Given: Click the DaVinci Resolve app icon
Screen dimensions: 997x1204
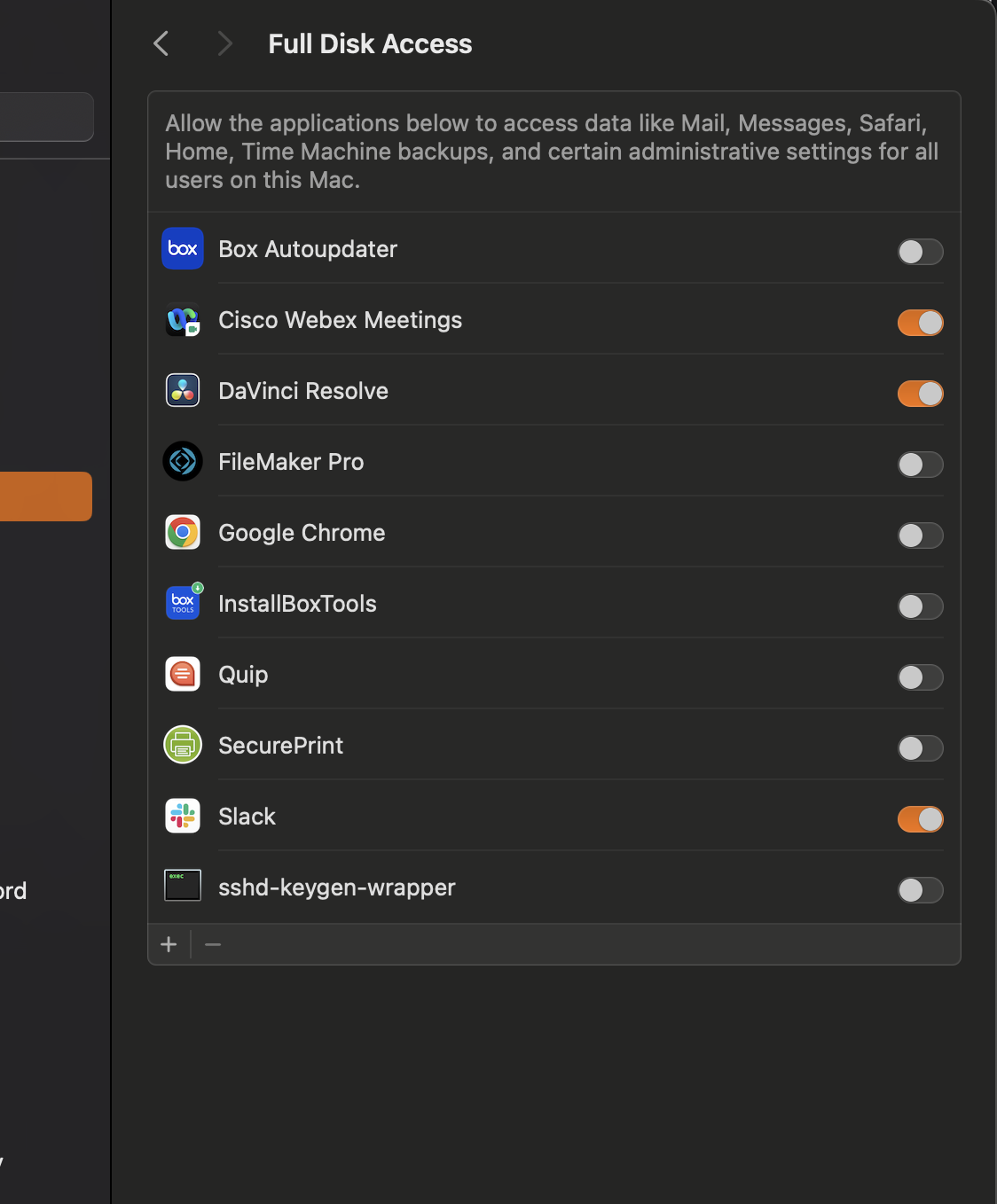Looking at the screenshot, I should click(x=183, y=391).
